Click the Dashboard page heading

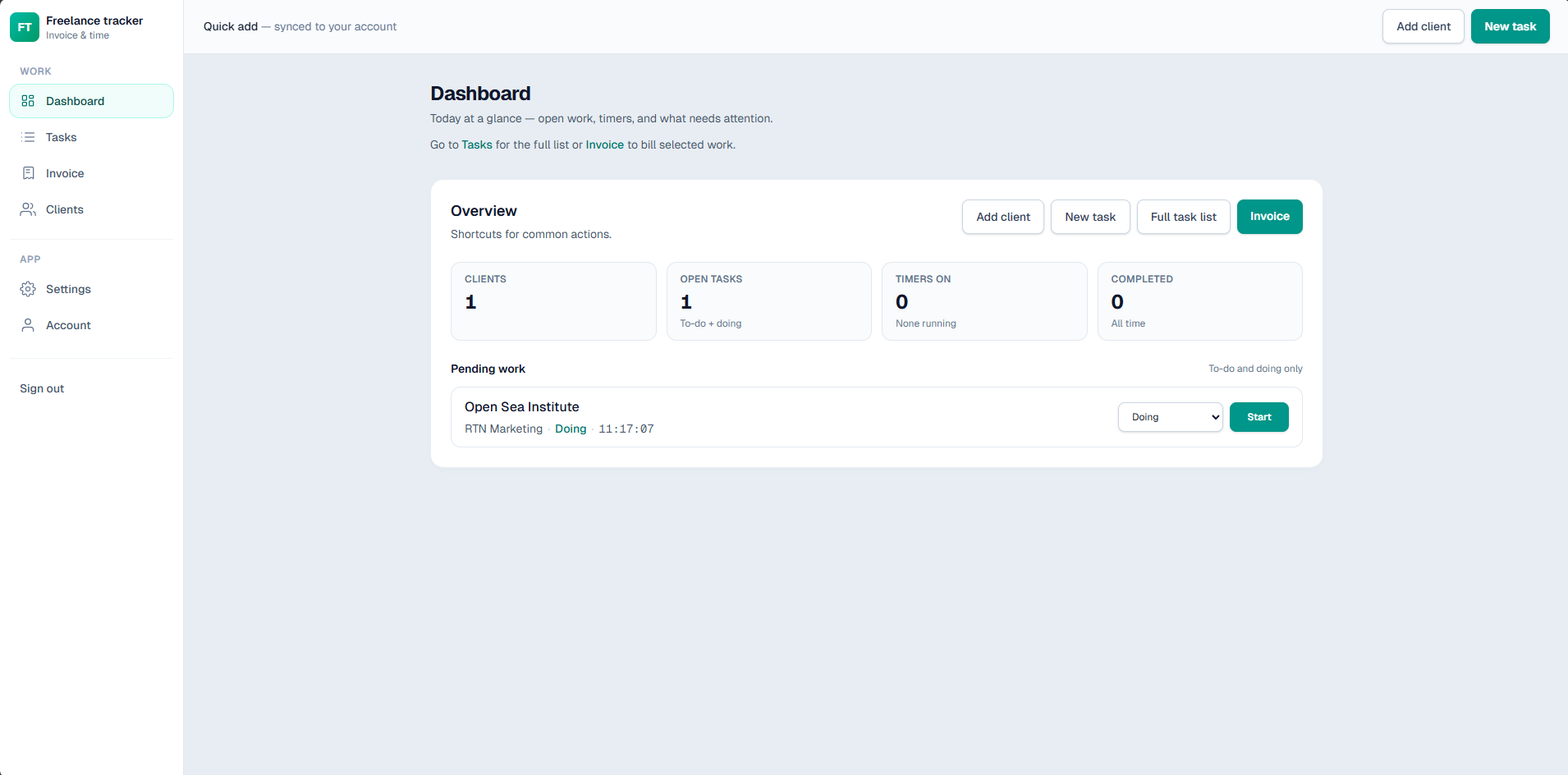(x=480, y=94)
